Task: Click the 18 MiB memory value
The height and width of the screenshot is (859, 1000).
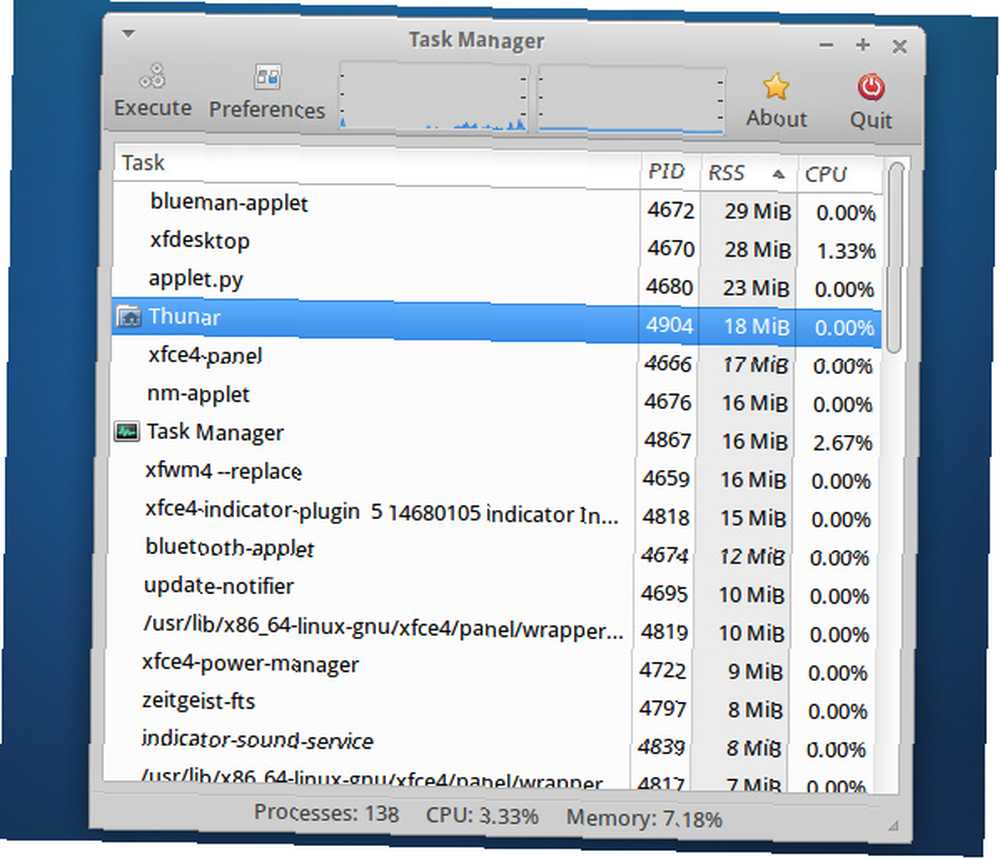Action: pyautogui.click(x=756, y=327)
